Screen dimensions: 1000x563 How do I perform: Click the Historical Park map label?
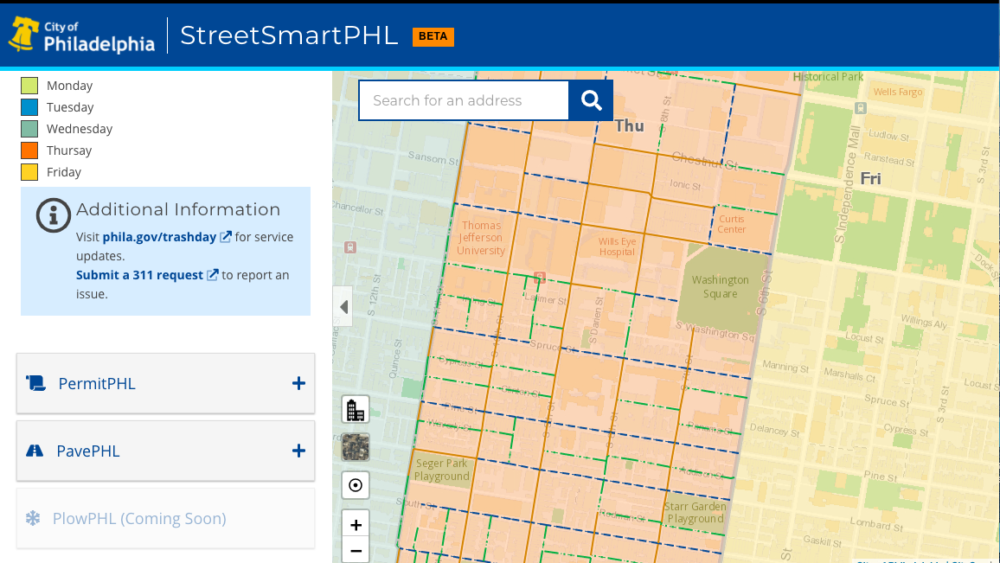click(828, 77)
